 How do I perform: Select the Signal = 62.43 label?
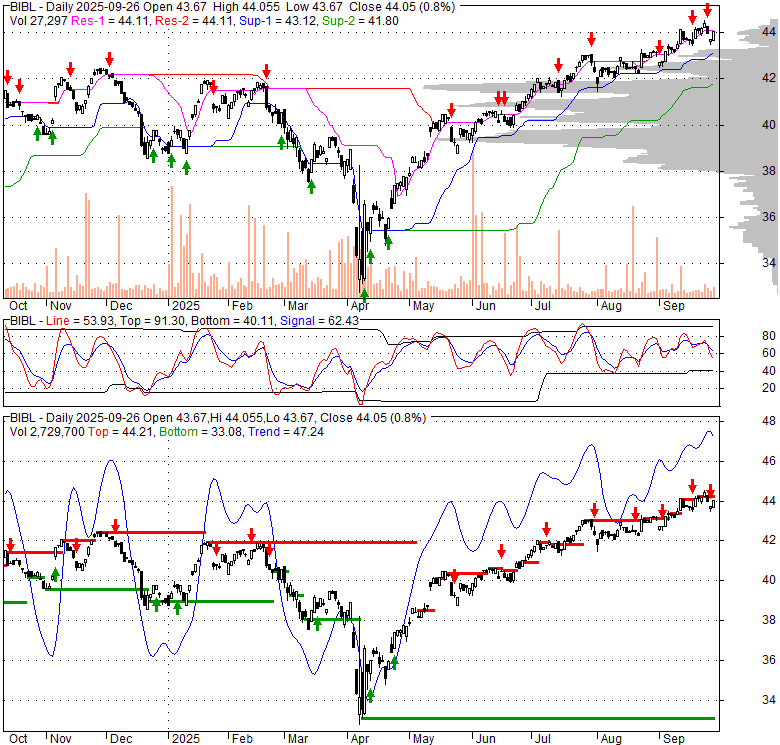(319, 321)
